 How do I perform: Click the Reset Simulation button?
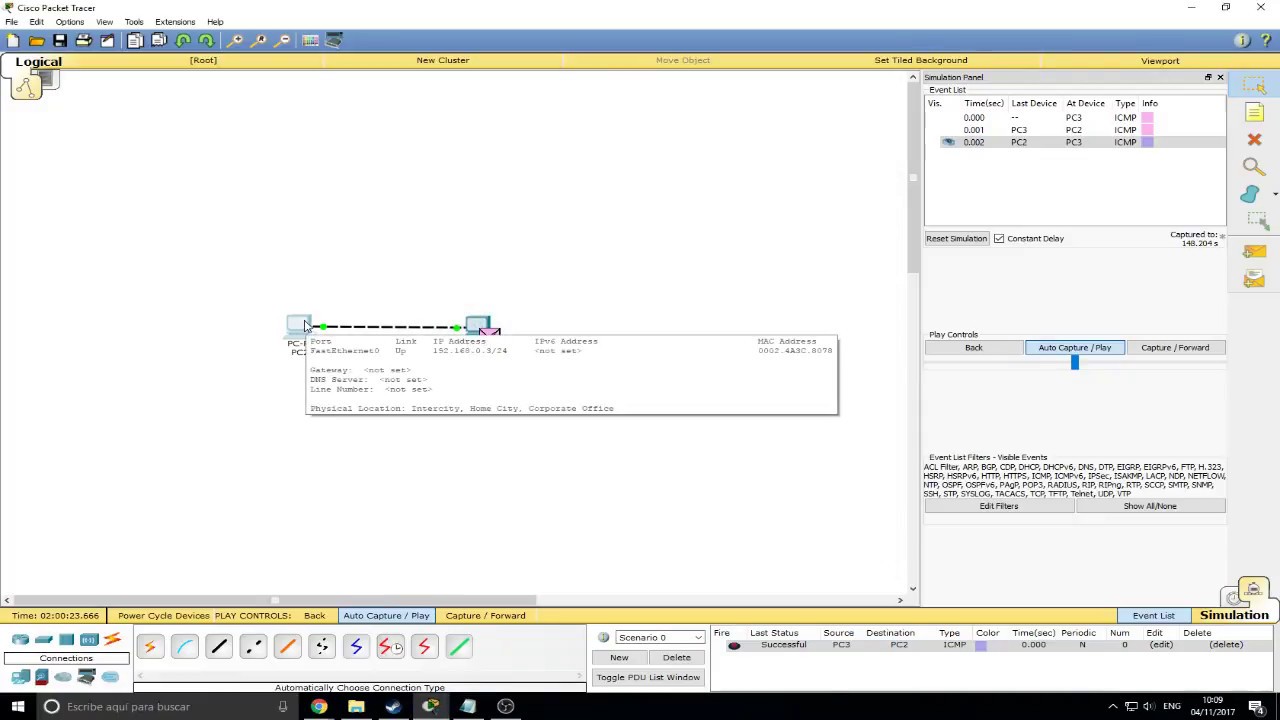pos(956,238)
